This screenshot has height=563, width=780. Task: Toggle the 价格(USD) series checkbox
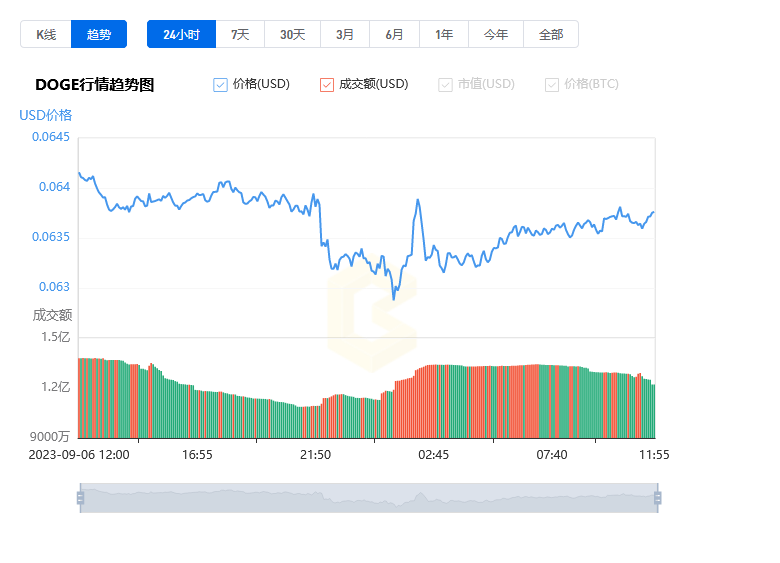pyautogui.click(x=220, y=85)
